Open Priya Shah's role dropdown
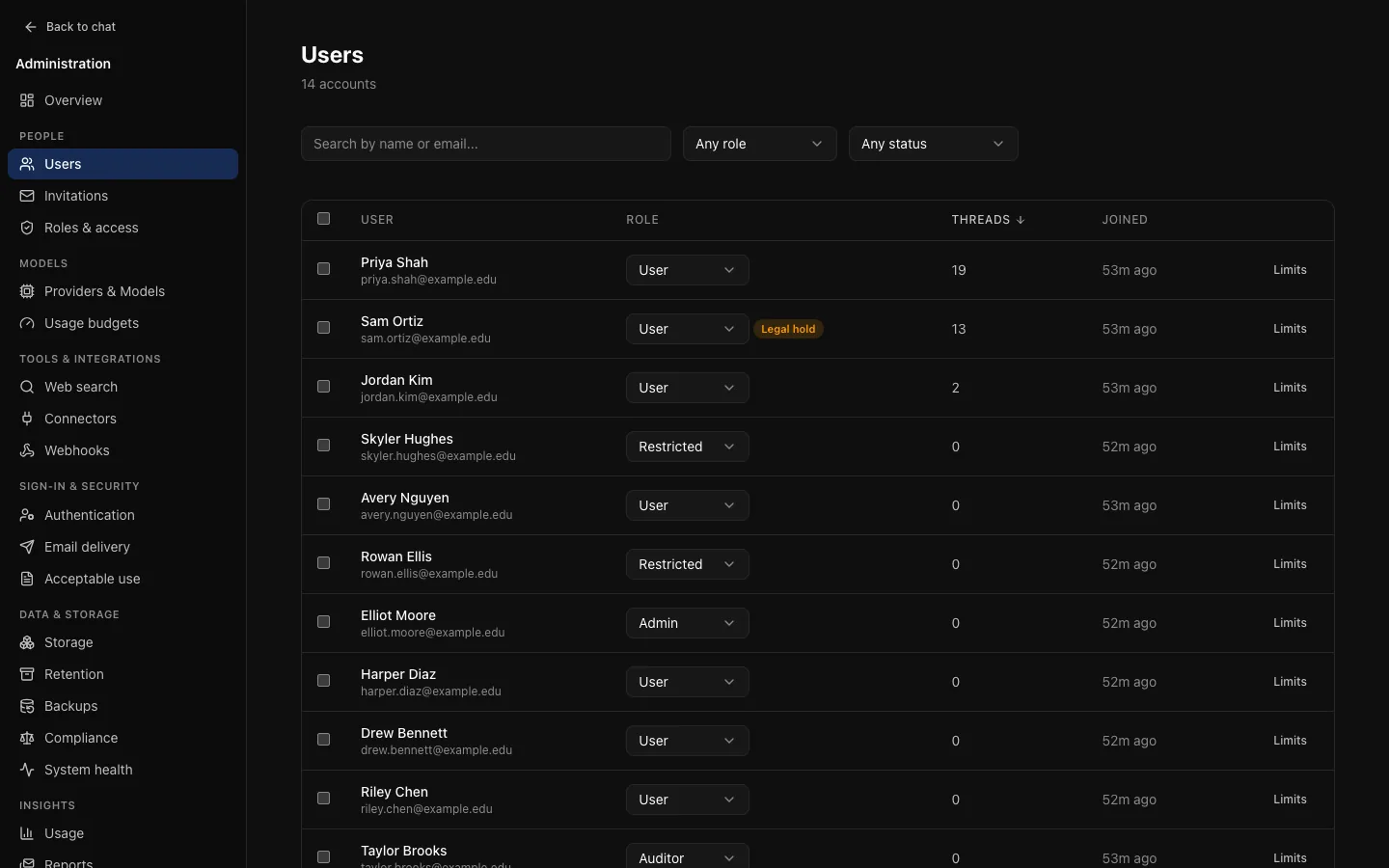This screenshot has height=868, width=1389. 688,270
